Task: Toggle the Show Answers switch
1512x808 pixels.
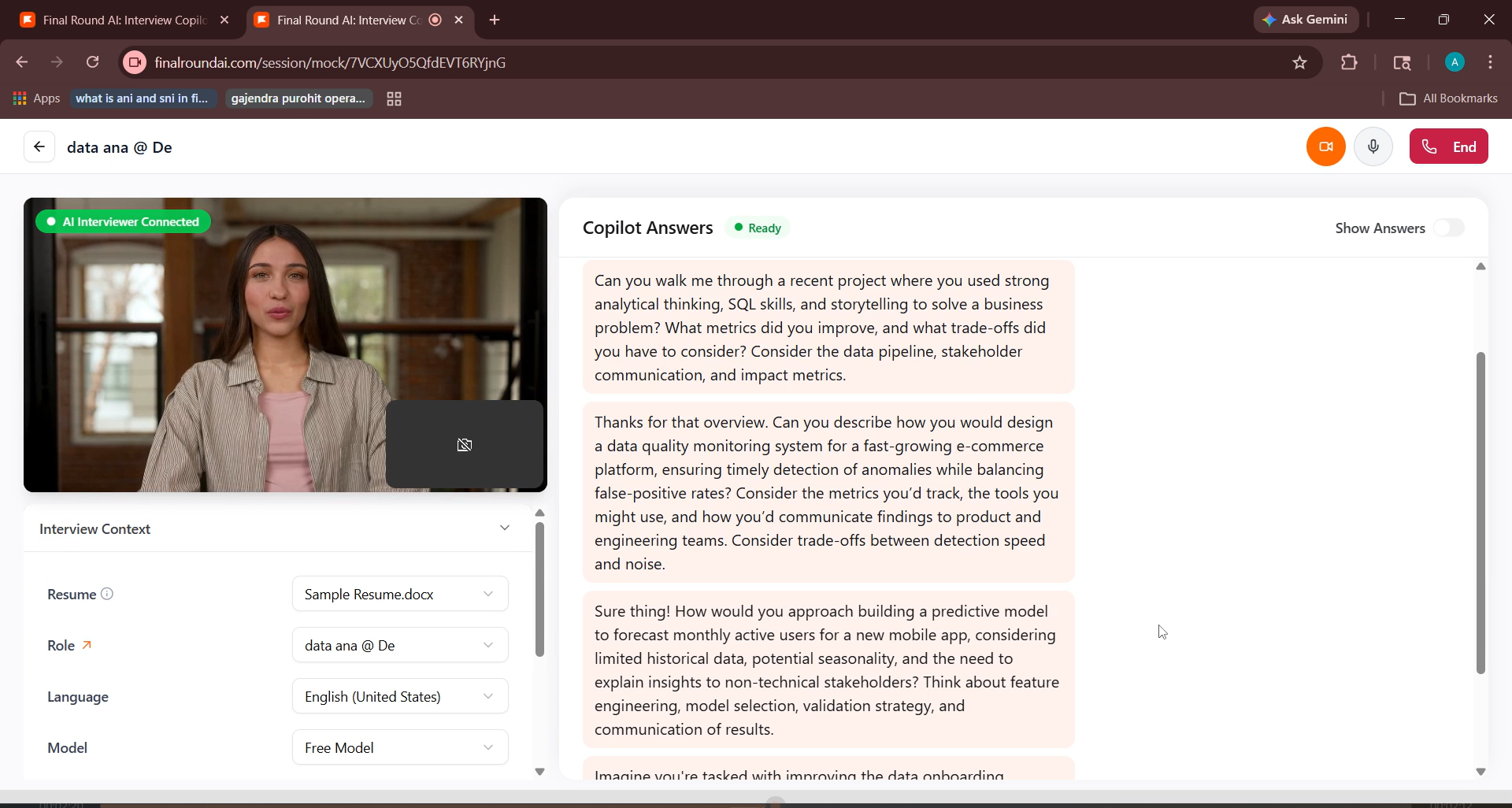Action: click(x=1448, y=228)
